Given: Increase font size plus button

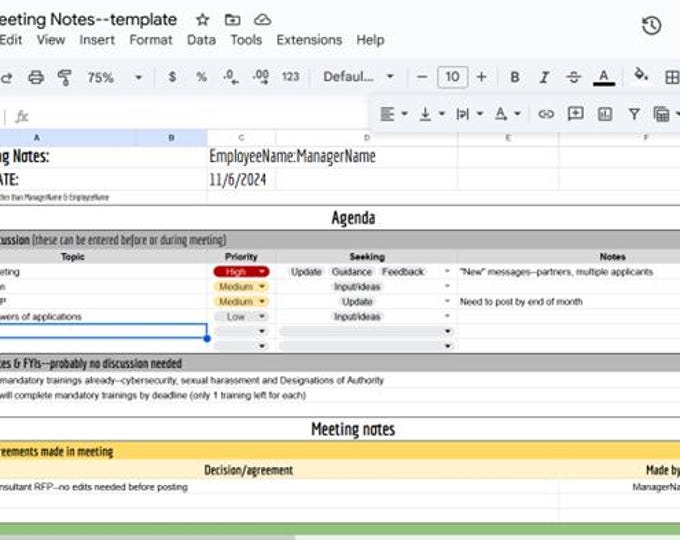Looking at the screenshot, I should 481,77.
